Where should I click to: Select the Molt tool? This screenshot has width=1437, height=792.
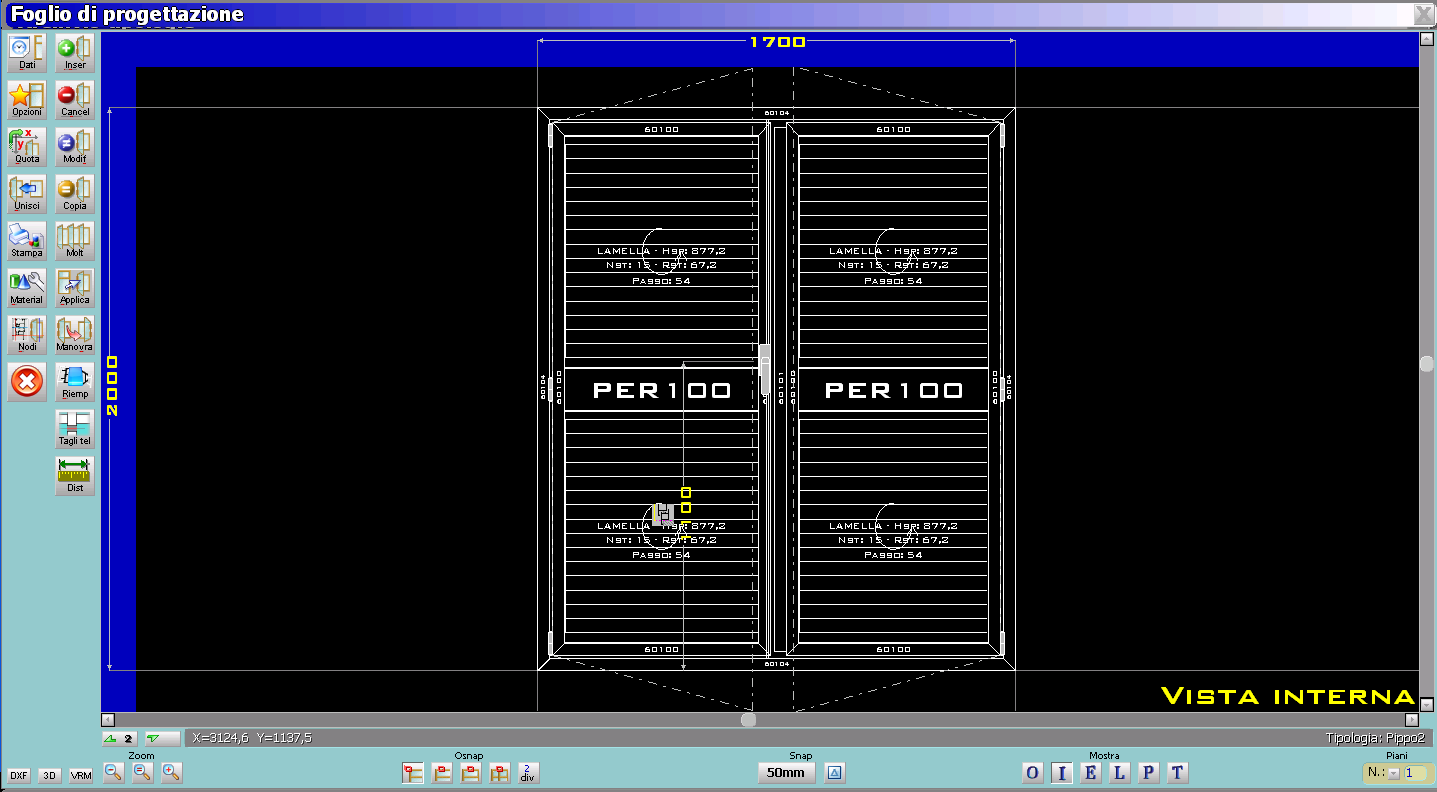coord(75,241)
